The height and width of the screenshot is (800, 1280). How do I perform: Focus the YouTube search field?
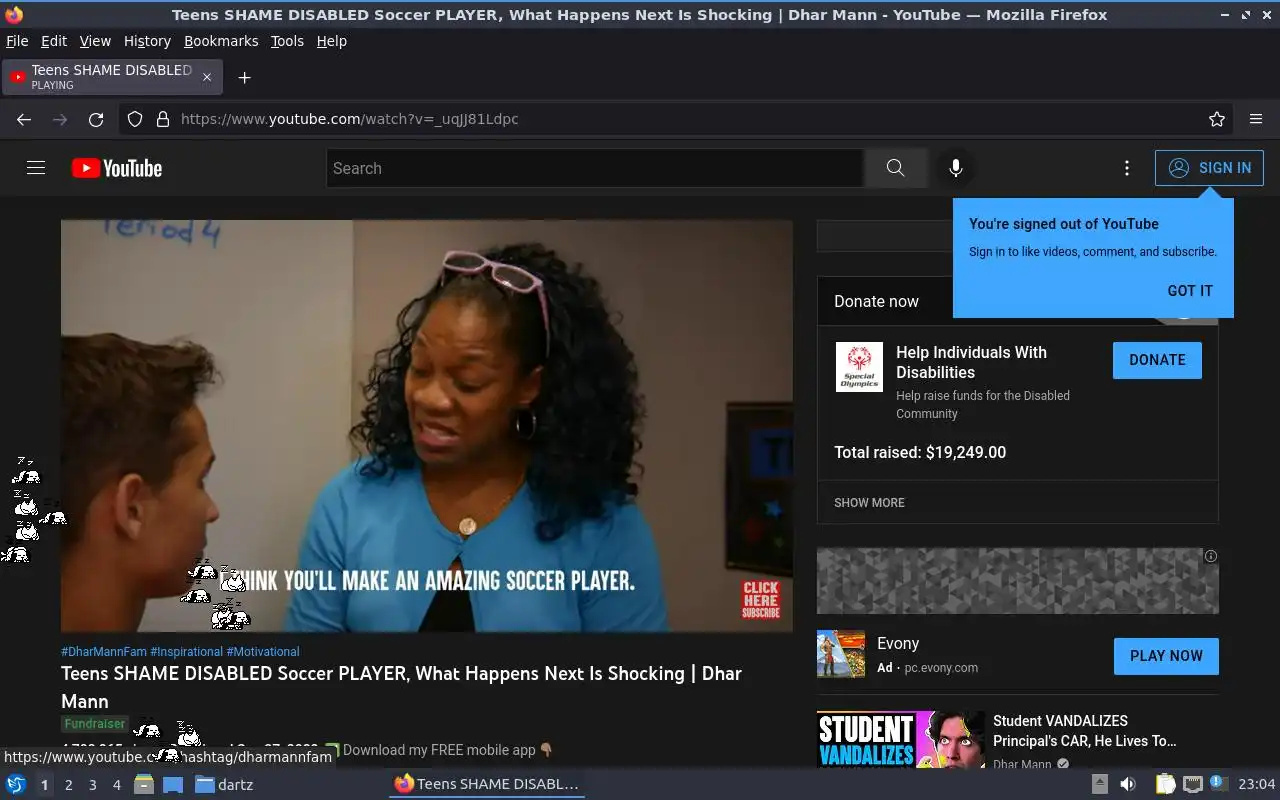tap(595, 168)
